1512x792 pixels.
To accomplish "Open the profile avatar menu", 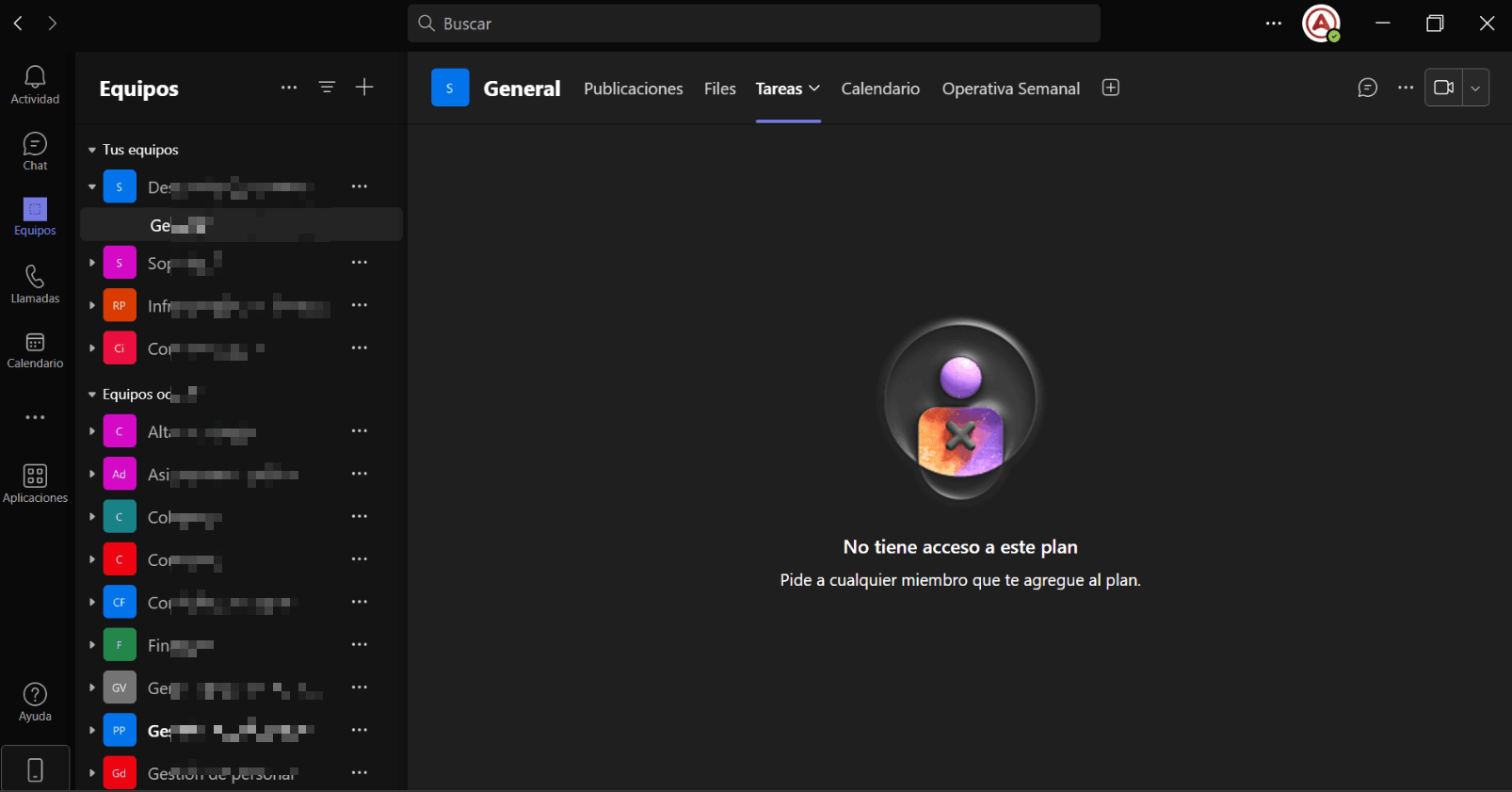I will (x=1321, y=24).
